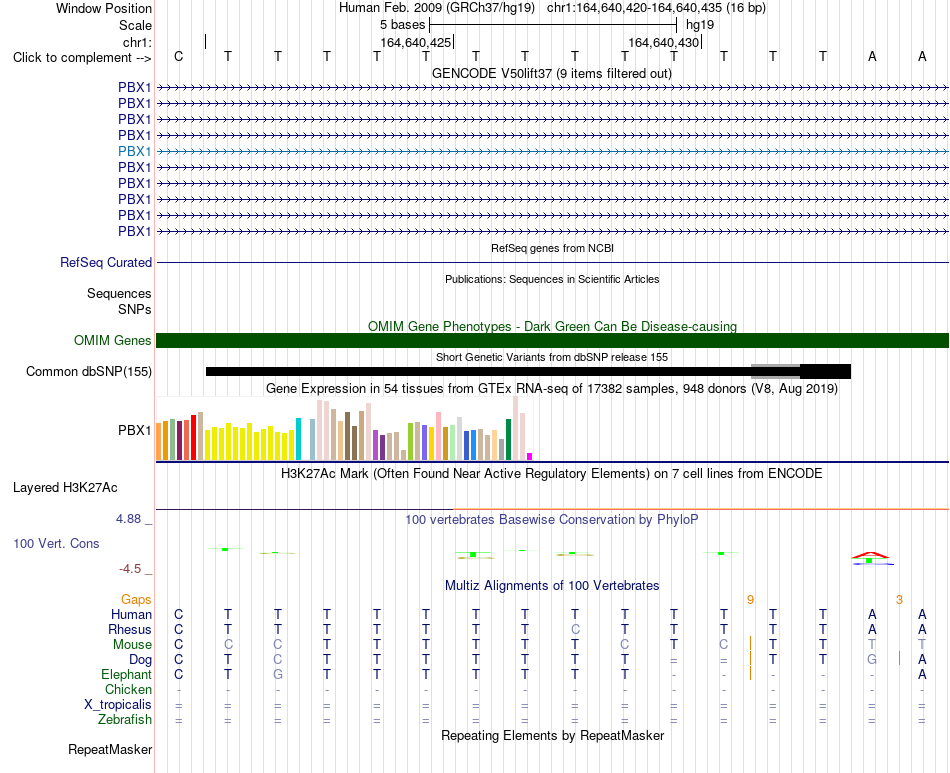Open the RefSeq Curated track label

pos(105,262)
